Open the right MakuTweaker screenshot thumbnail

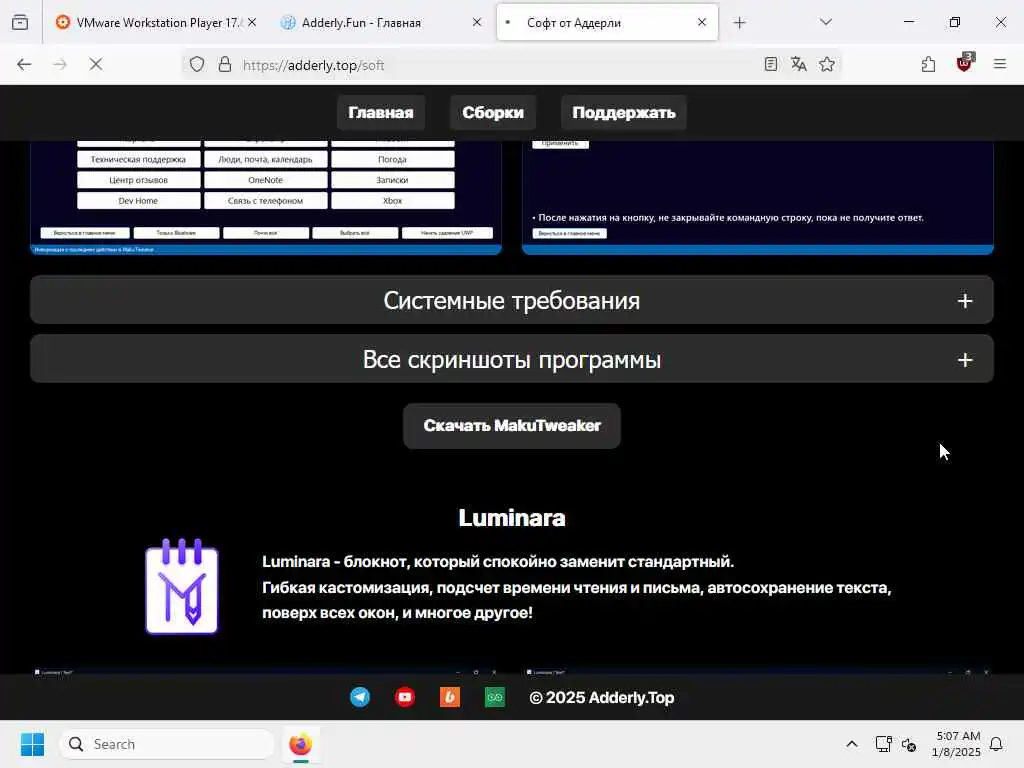click(758, 197)
